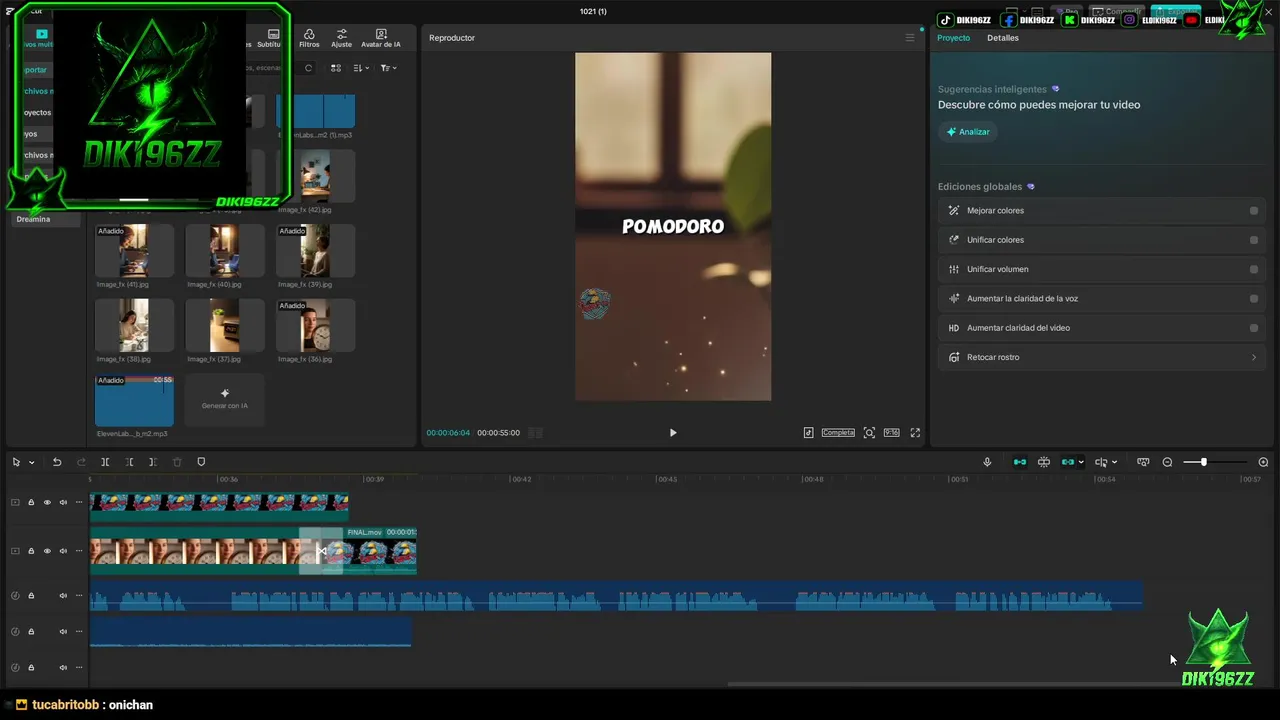Screen dimensions: 1280x720
Task: Enter fullscreen preview in the player
Action: coord(915,433)
